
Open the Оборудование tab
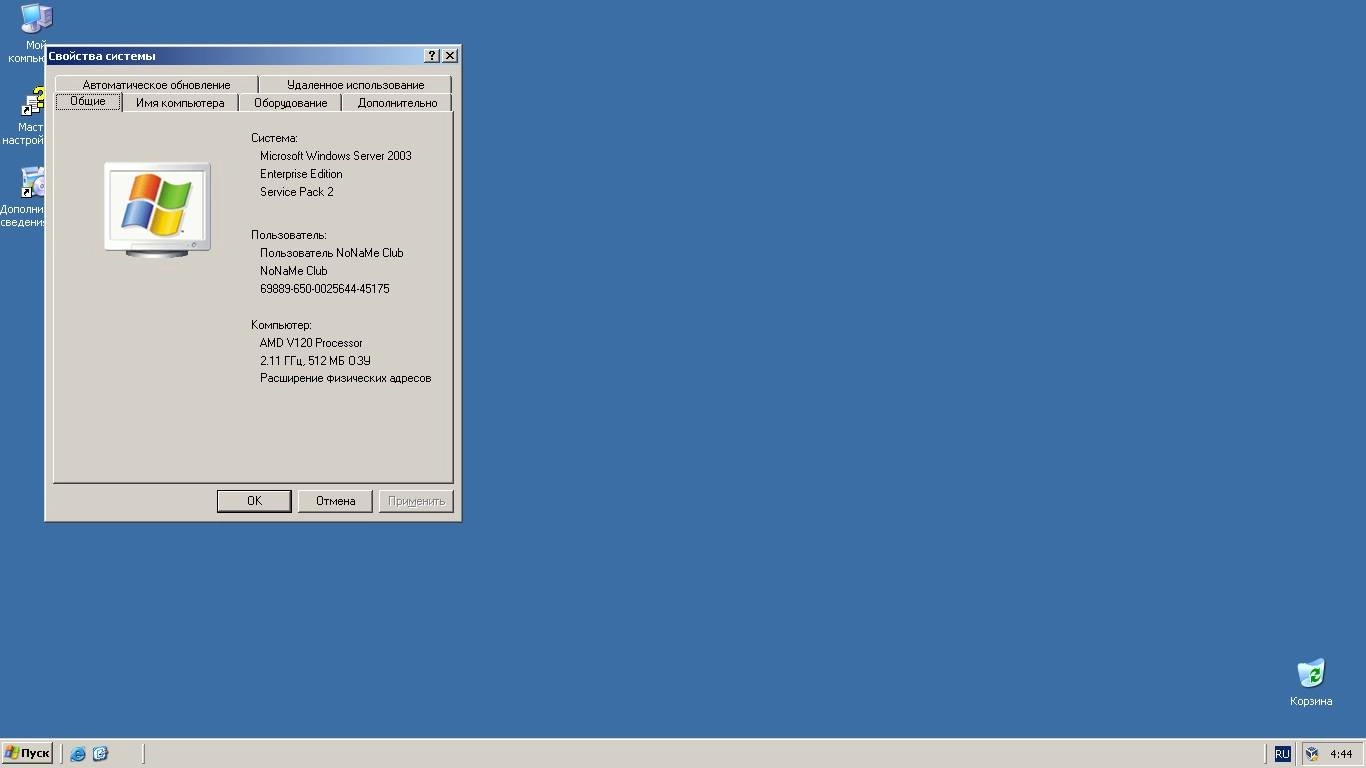tap(290, 103)
